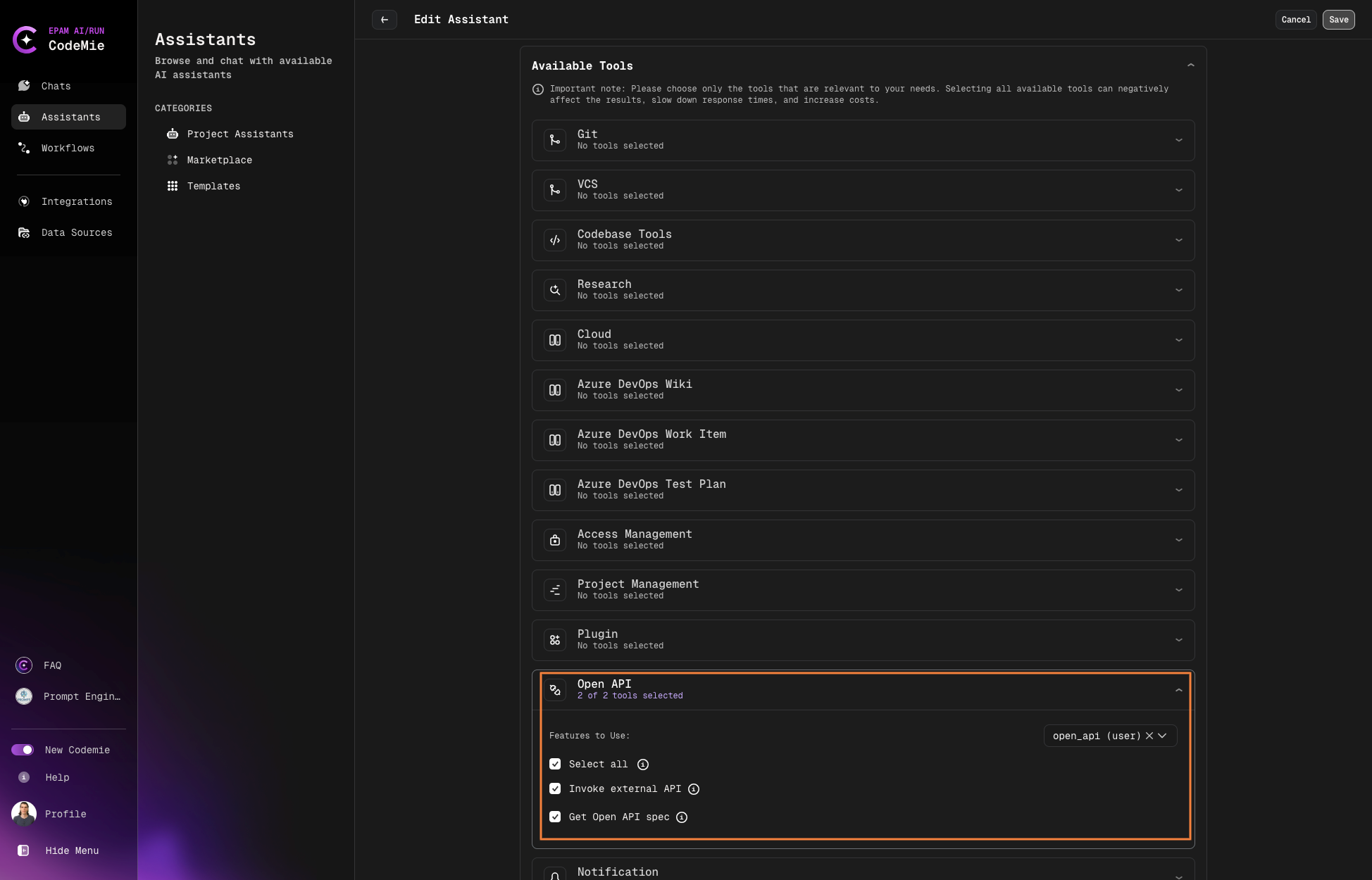Select the Workflows sidebar icon
Viewport: 1372px width, 880px height.
click(23, 148)
